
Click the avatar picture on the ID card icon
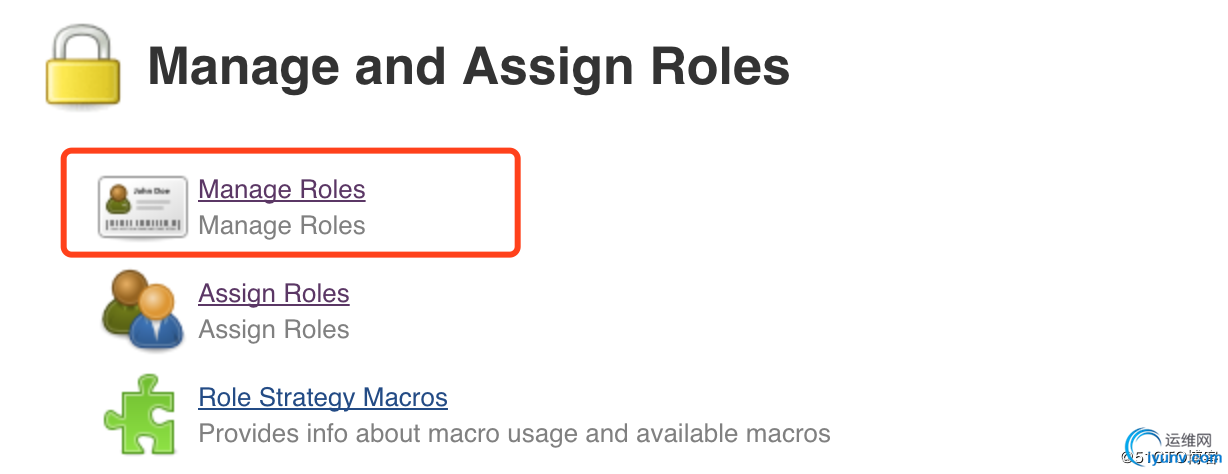coord(119,199)
